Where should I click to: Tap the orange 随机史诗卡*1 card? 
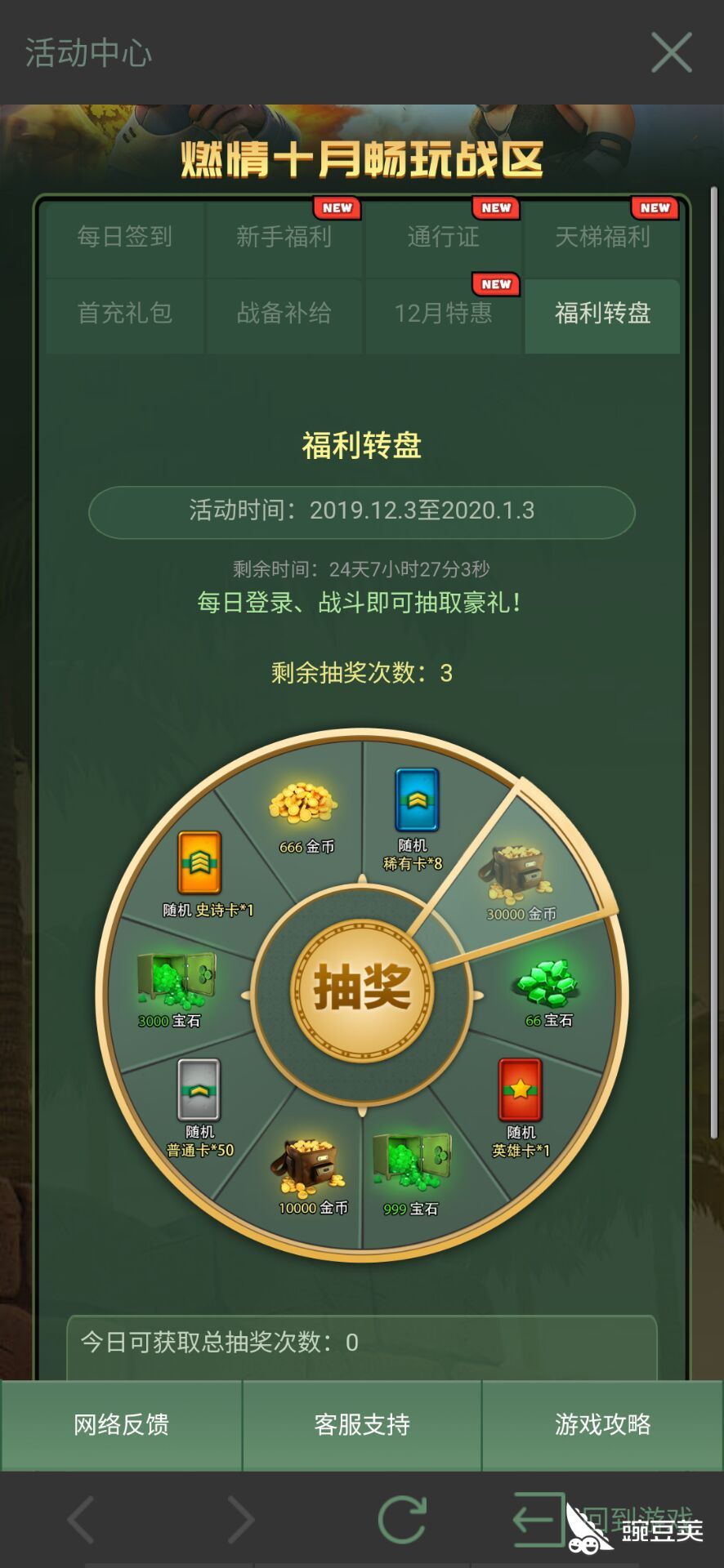pyautogui.click(x=200, y=863)
